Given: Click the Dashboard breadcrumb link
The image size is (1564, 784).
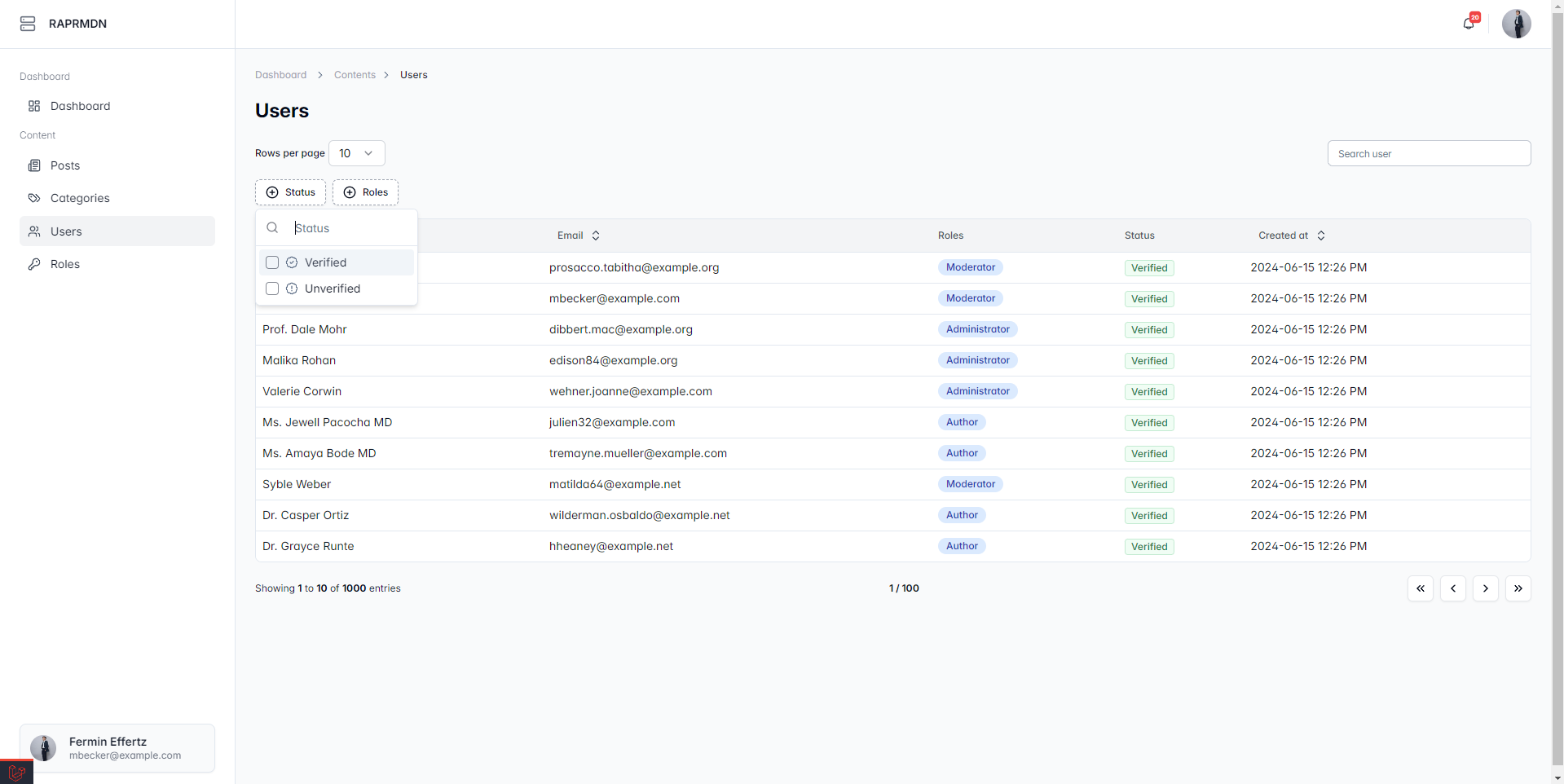Looking at the screenshot, I should point(280,75).
